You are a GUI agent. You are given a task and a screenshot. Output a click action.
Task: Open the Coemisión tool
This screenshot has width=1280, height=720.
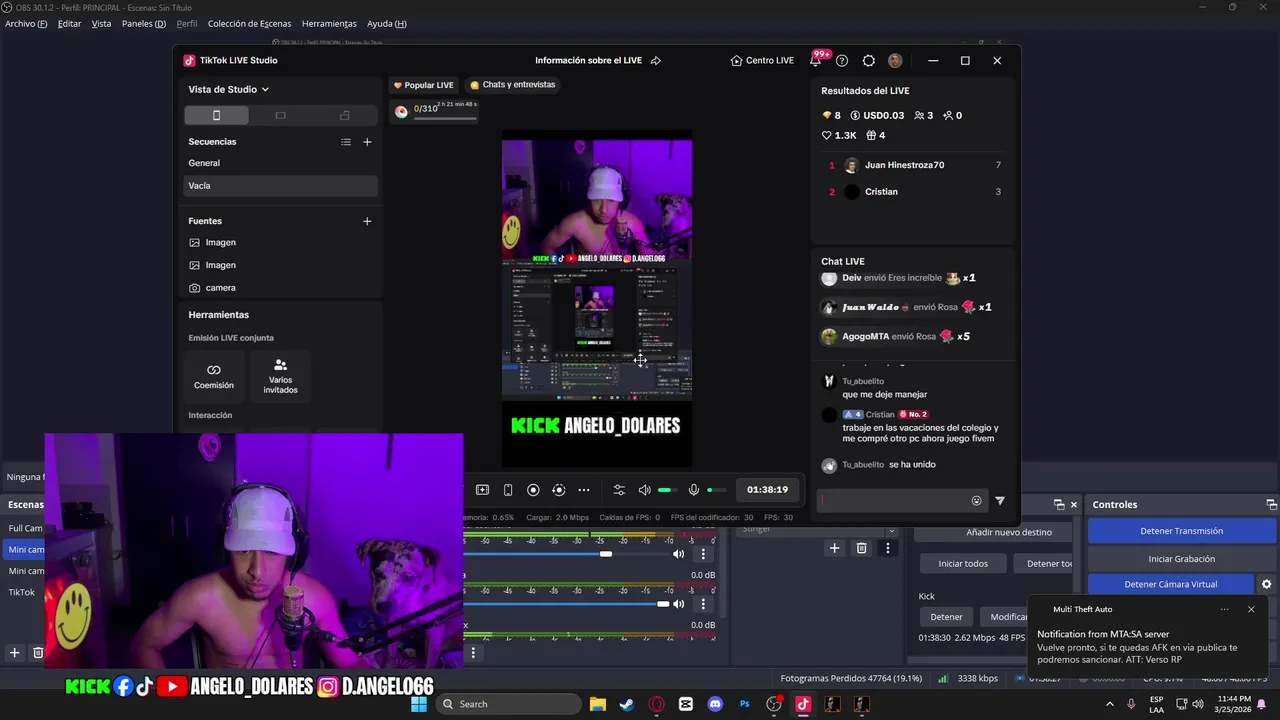(214, 376)
